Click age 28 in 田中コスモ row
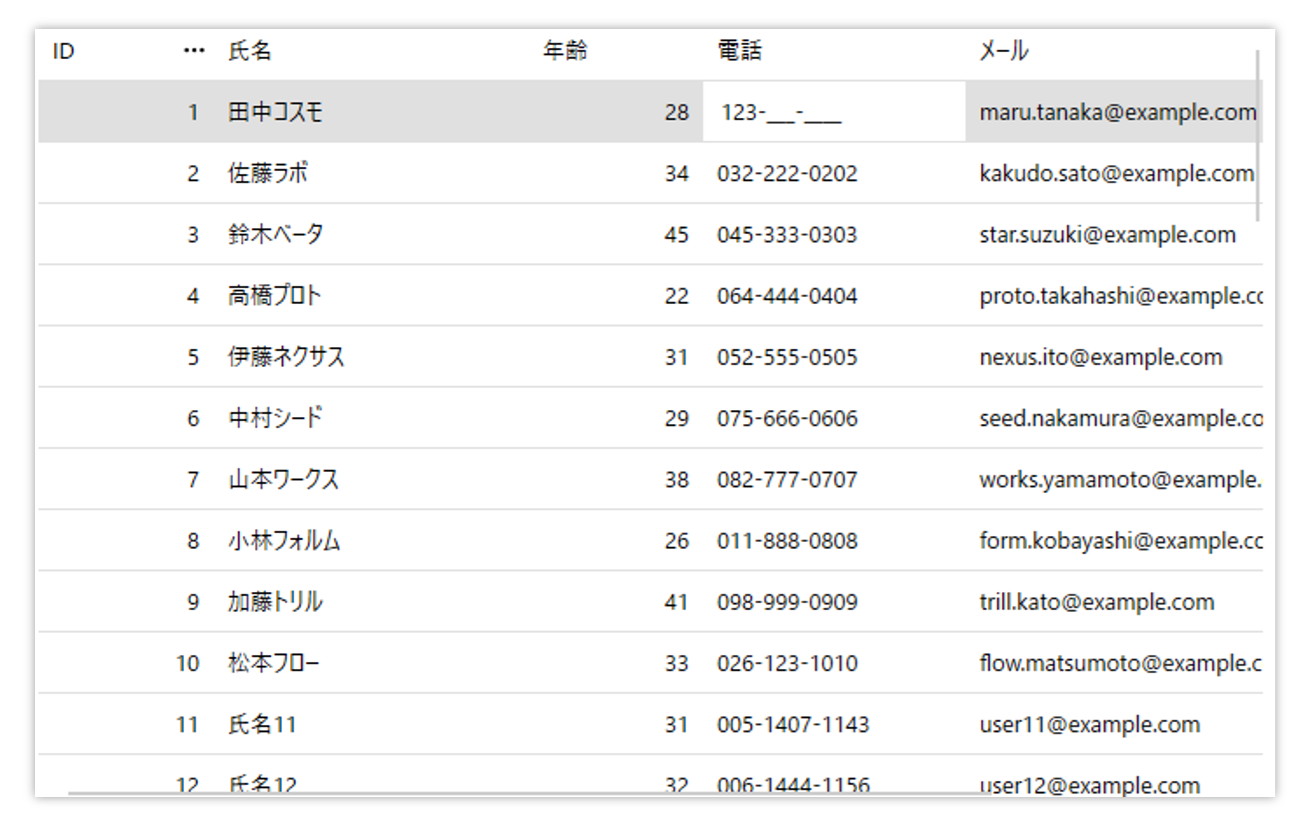 (677, 112)
